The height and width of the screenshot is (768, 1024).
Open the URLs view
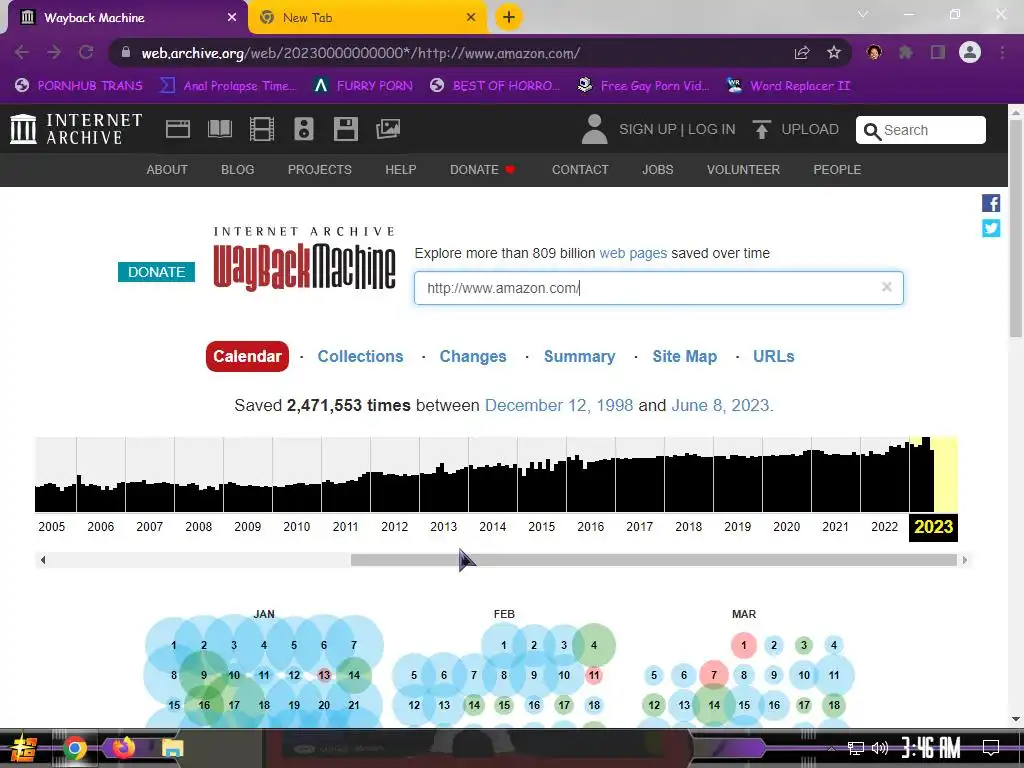click(x=773, y=356)
